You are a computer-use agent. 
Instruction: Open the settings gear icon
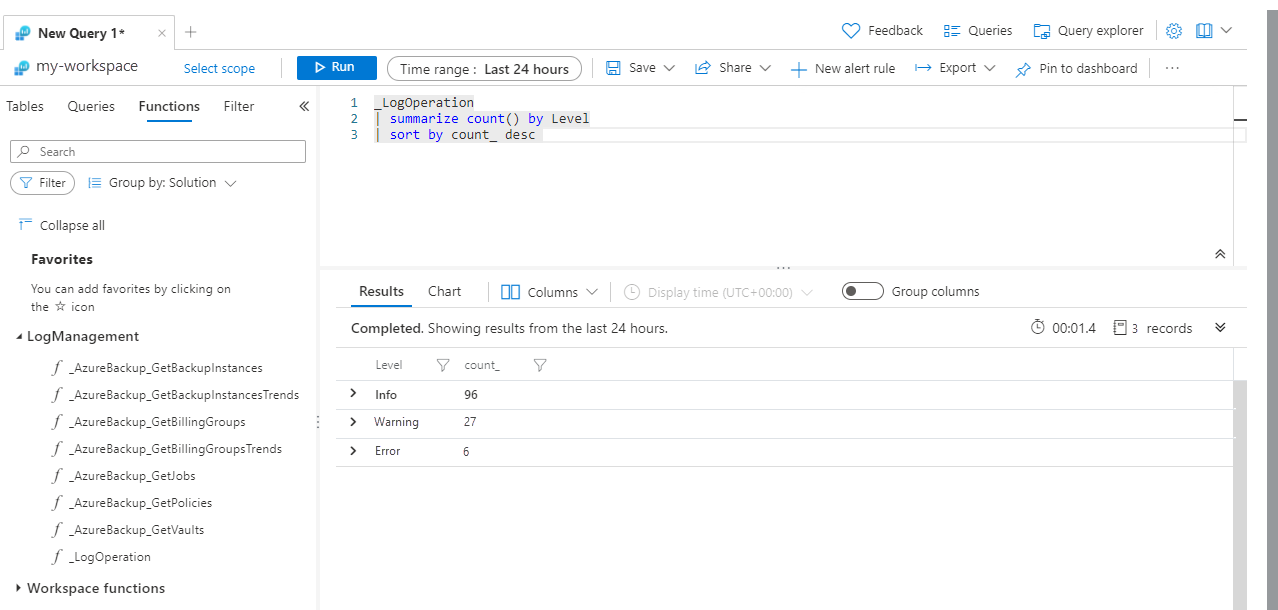tap(1174, 31)
